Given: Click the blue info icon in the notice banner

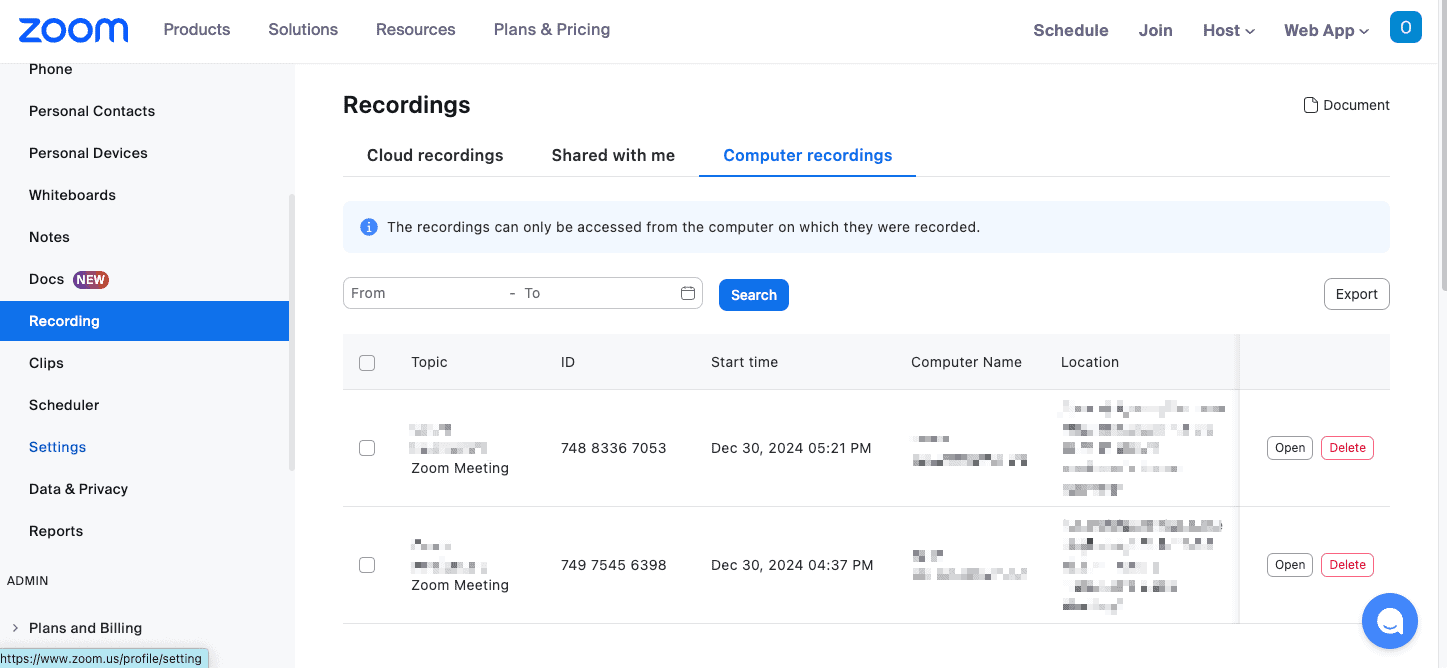Looking at the screenshot, I should [x=368, y=226].
